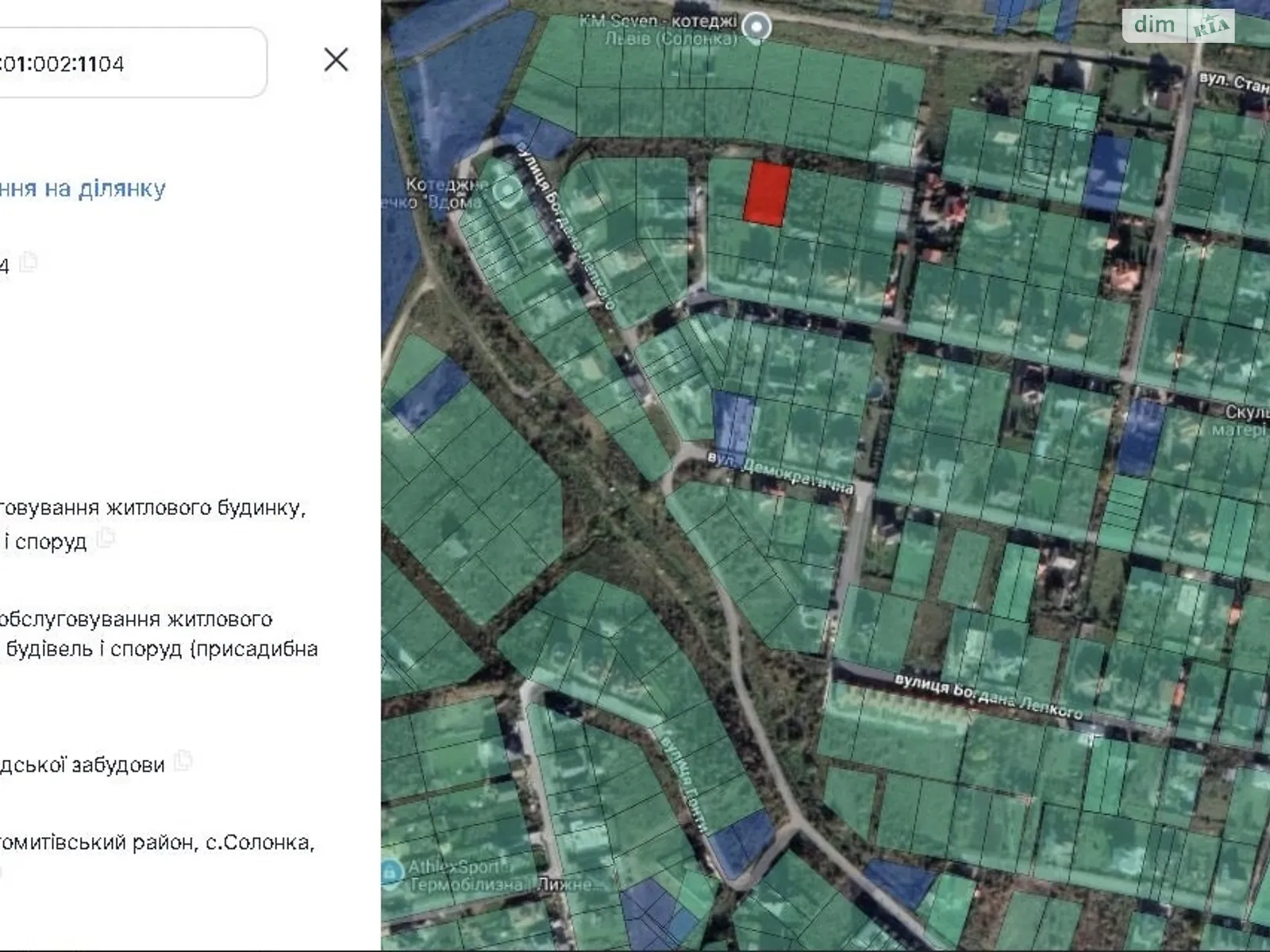The width and height of the screenshot is (1270, 952).
Task: Click the horizontal вулиця Богдана Лепкого label
Action: (988, 696)
